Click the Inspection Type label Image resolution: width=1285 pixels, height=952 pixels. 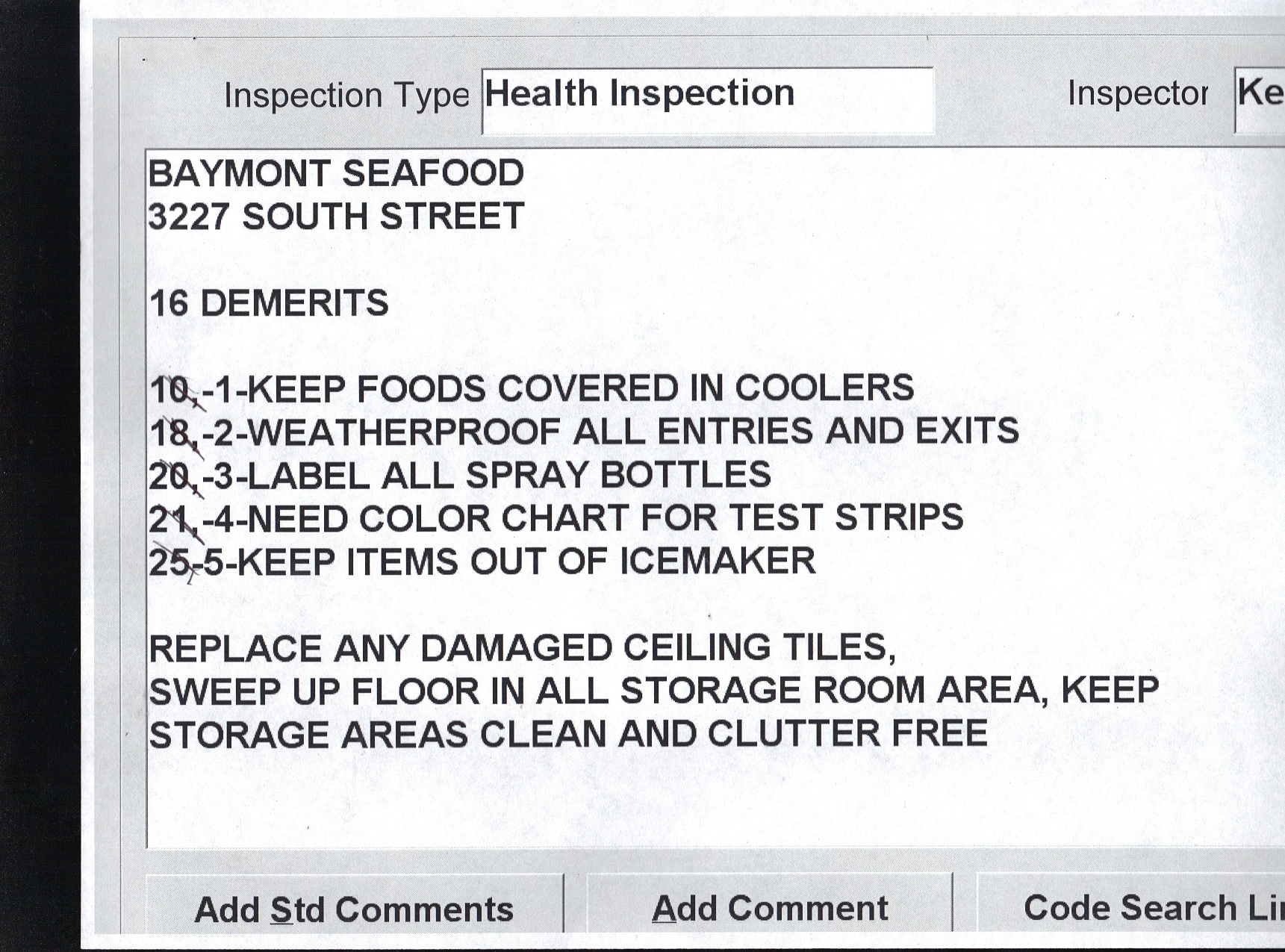346,96
